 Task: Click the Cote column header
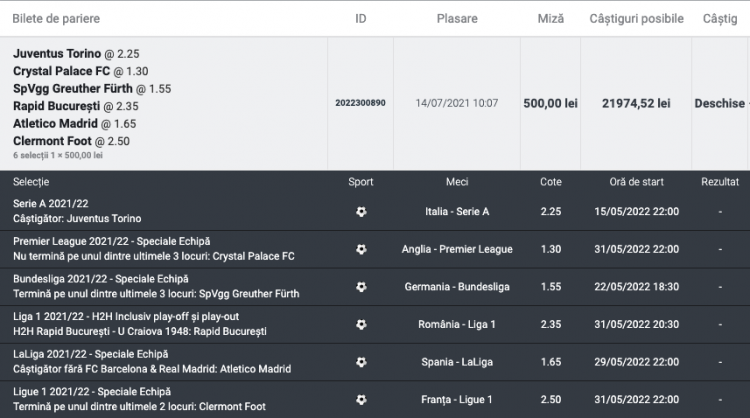click(x=550, y=182)
